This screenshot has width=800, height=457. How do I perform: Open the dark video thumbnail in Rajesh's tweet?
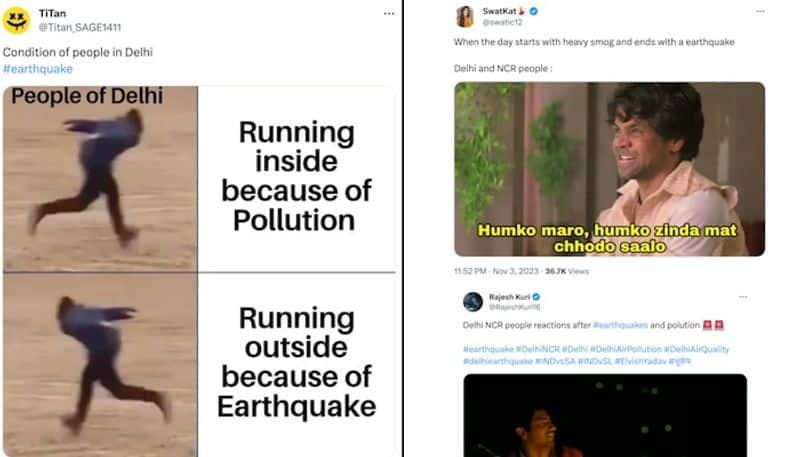(x=606, y=415)
